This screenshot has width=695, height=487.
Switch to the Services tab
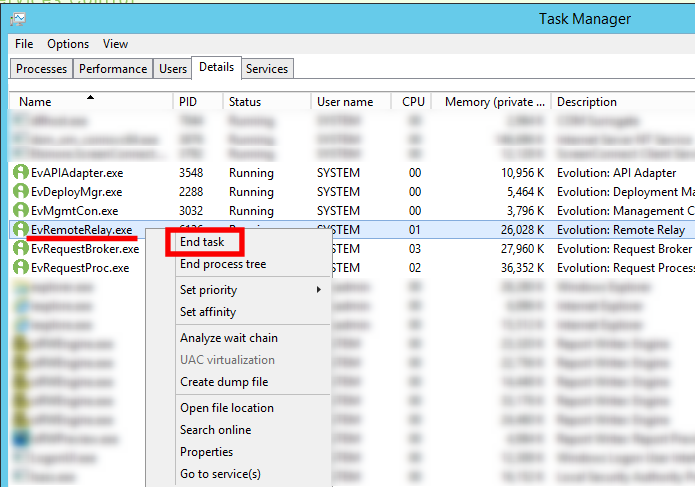(267, 69)
